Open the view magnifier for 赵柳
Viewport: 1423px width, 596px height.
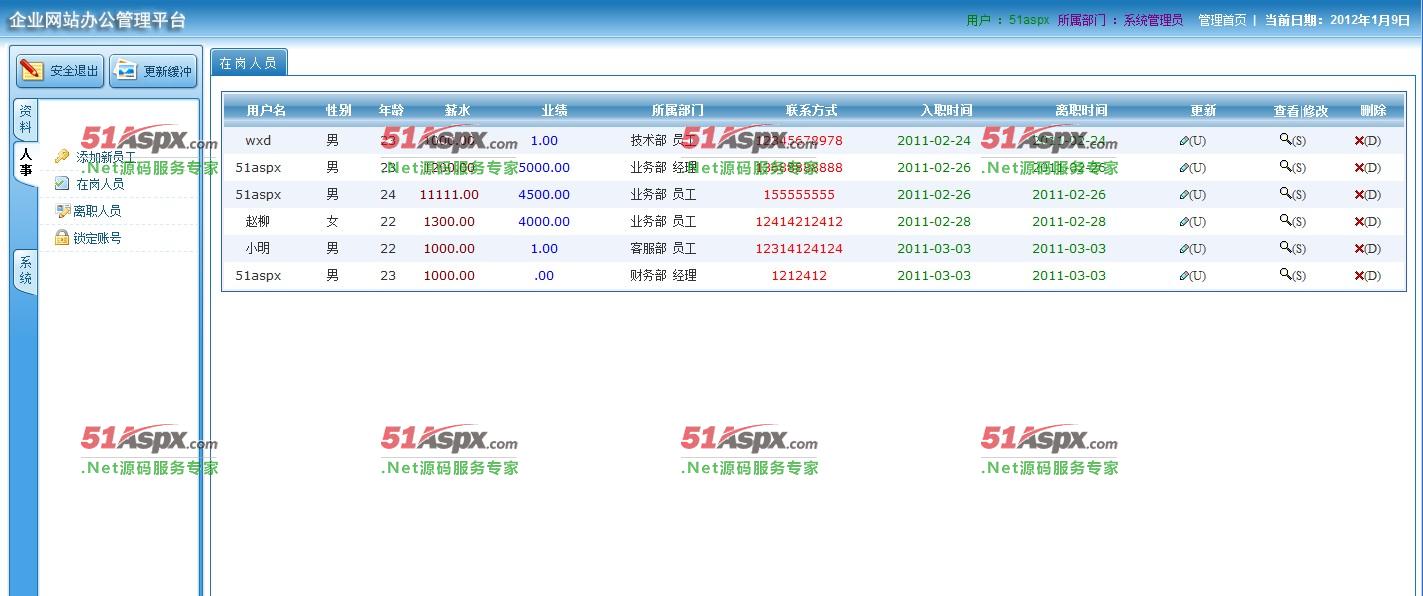point(1286,221)
